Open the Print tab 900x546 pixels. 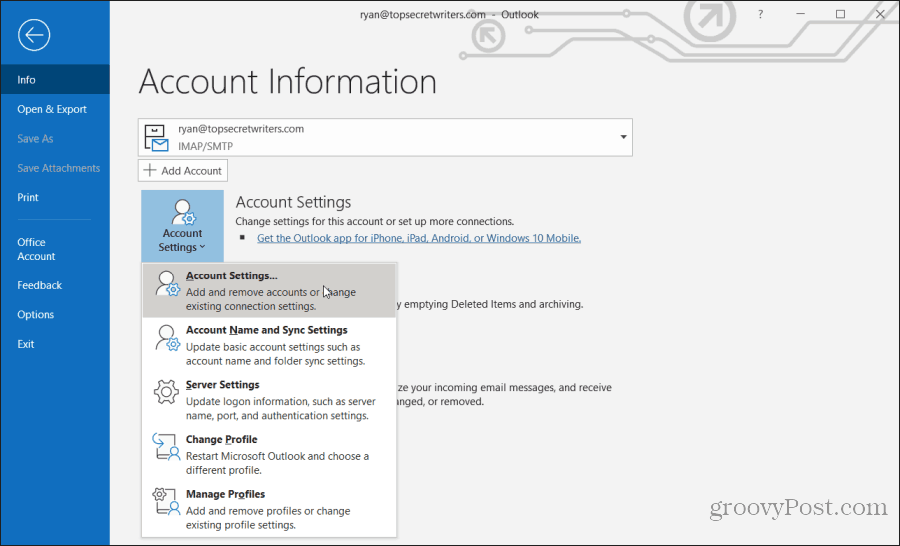click(x=55, y=198)
